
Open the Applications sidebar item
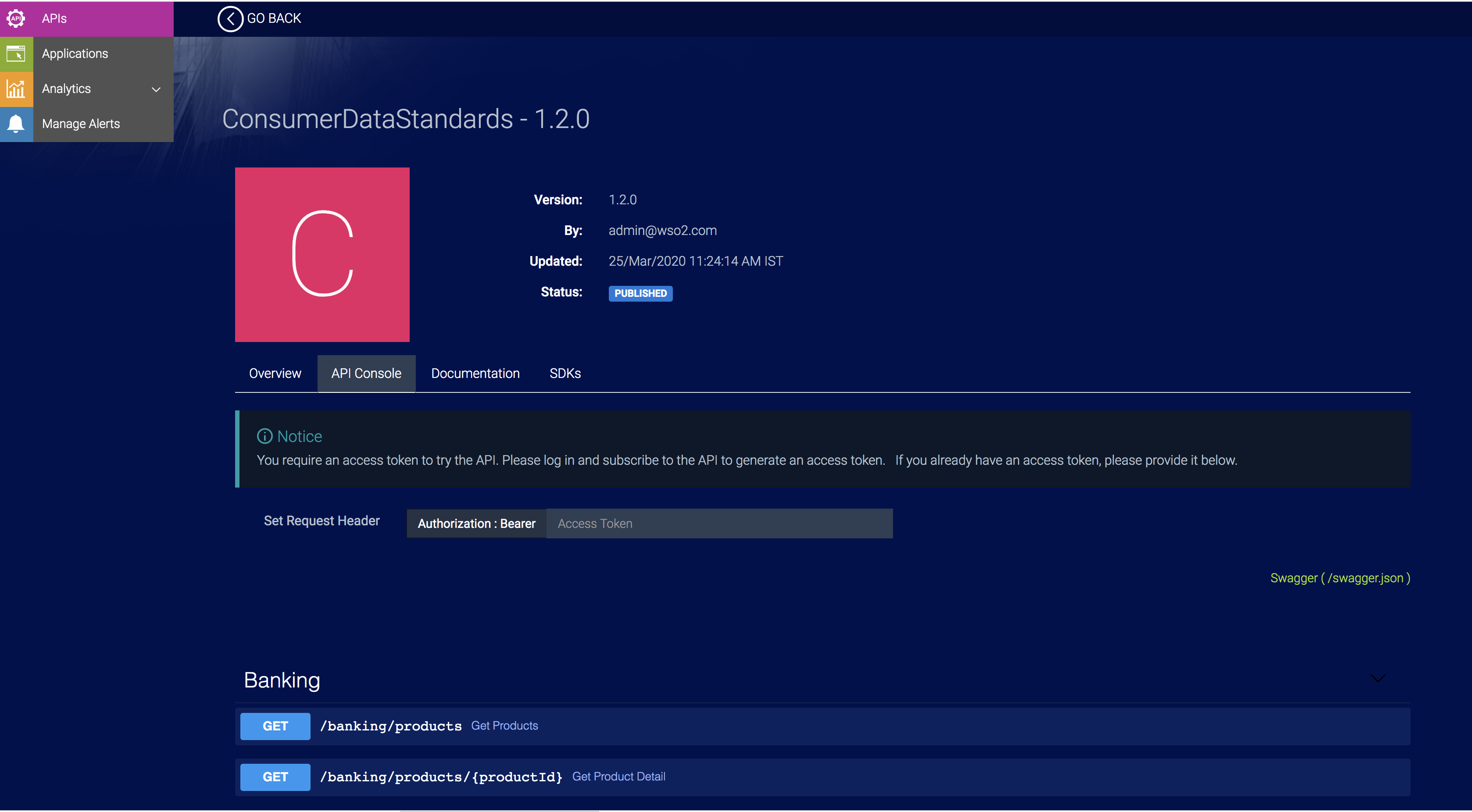(87, 53)
